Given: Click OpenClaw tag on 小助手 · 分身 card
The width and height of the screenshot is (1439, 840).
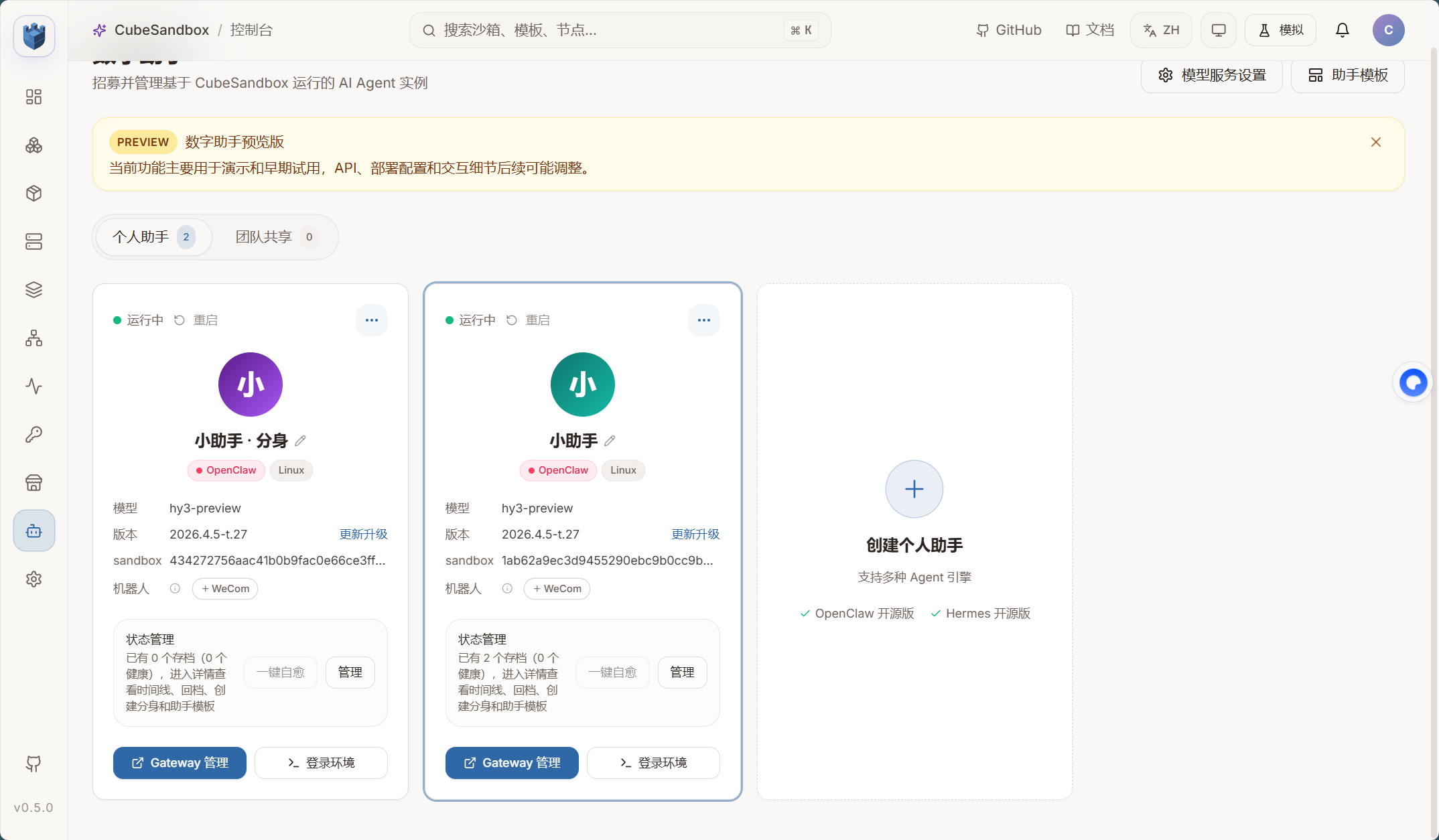Looking at the screenshot, I should point(226,470).
